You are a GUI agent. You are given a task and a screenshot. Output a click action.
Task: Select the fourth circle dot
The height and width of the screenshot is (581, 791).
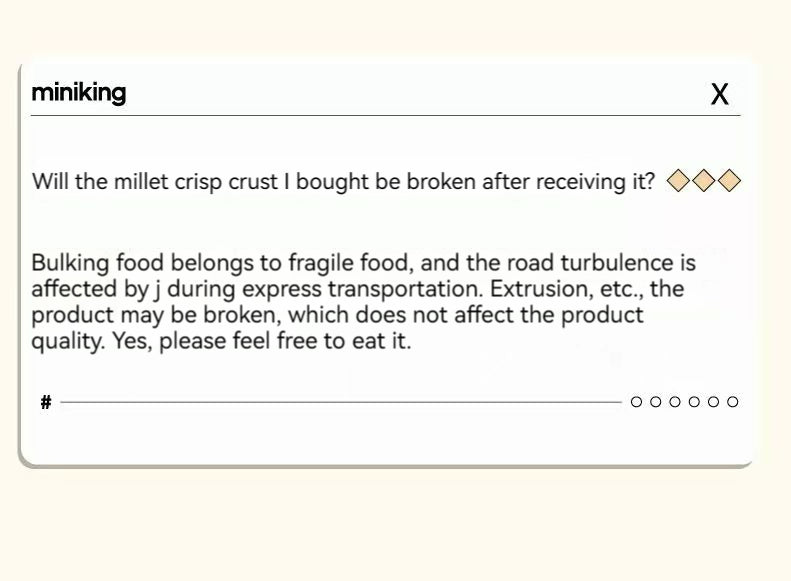tap(694, 402)
